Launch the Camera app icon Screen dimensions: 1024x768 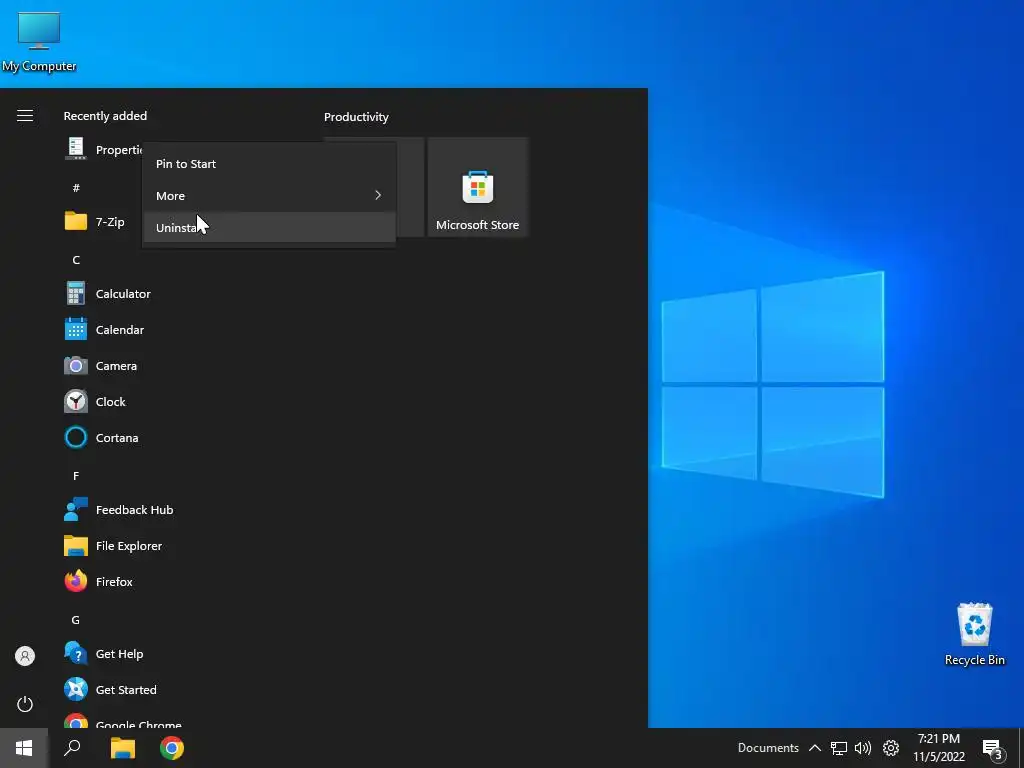coord(76,365)
